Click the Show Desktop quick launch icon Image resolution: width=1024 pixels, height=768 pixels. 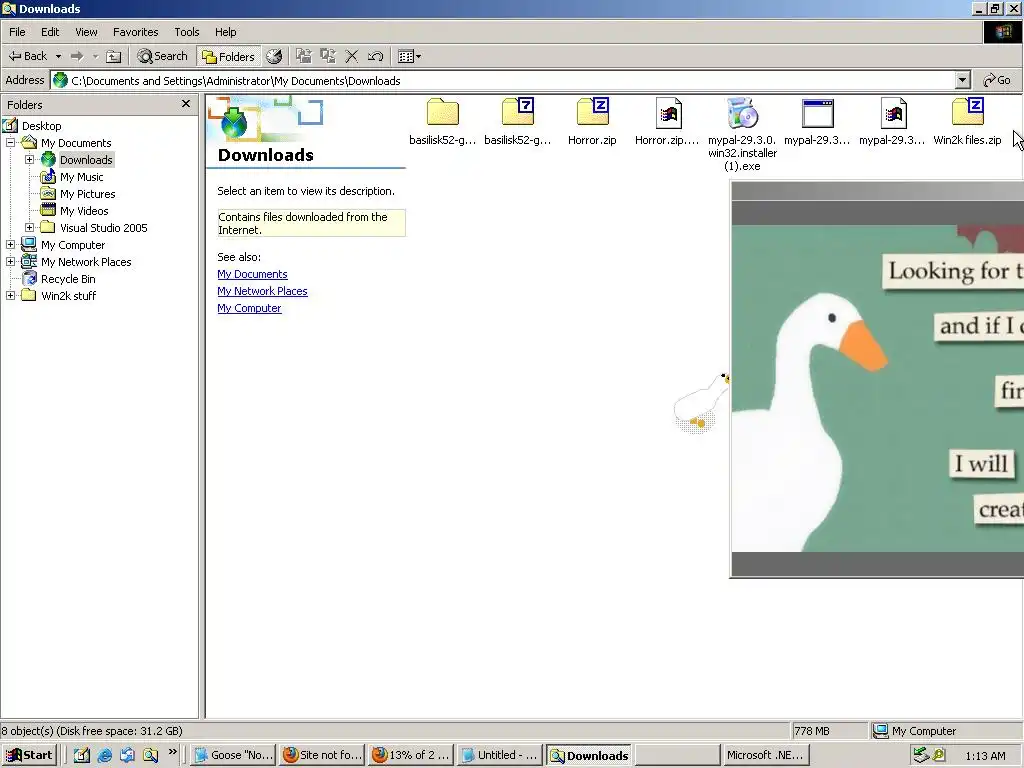(x=82, y=755)
